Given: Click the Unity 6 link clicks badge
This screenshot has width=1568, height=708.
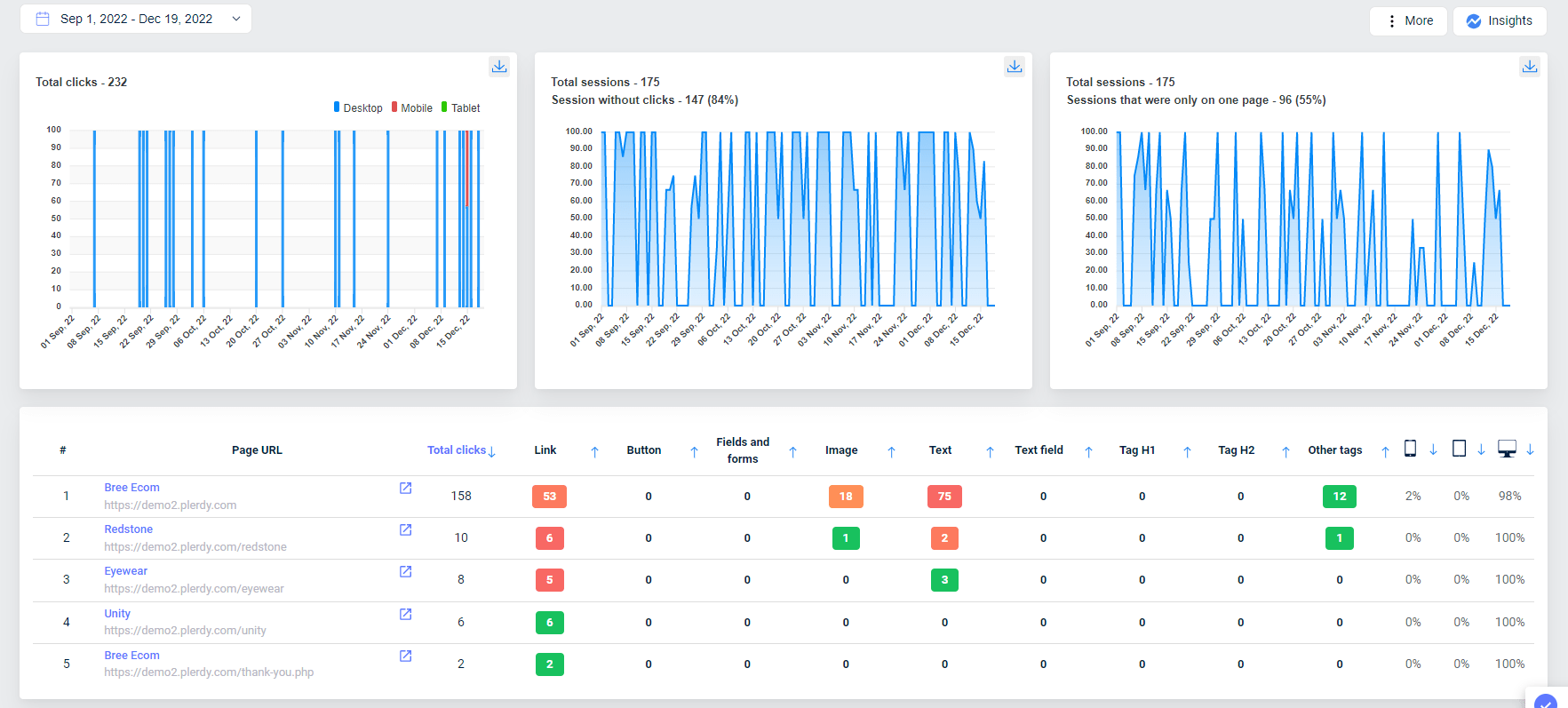Looking at the screenshot, I should tap(549, 623).
